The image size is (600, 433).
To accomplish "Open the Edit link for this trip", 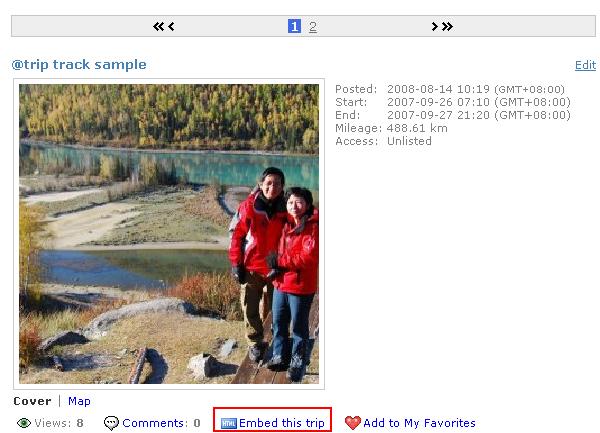I will 585,65.
